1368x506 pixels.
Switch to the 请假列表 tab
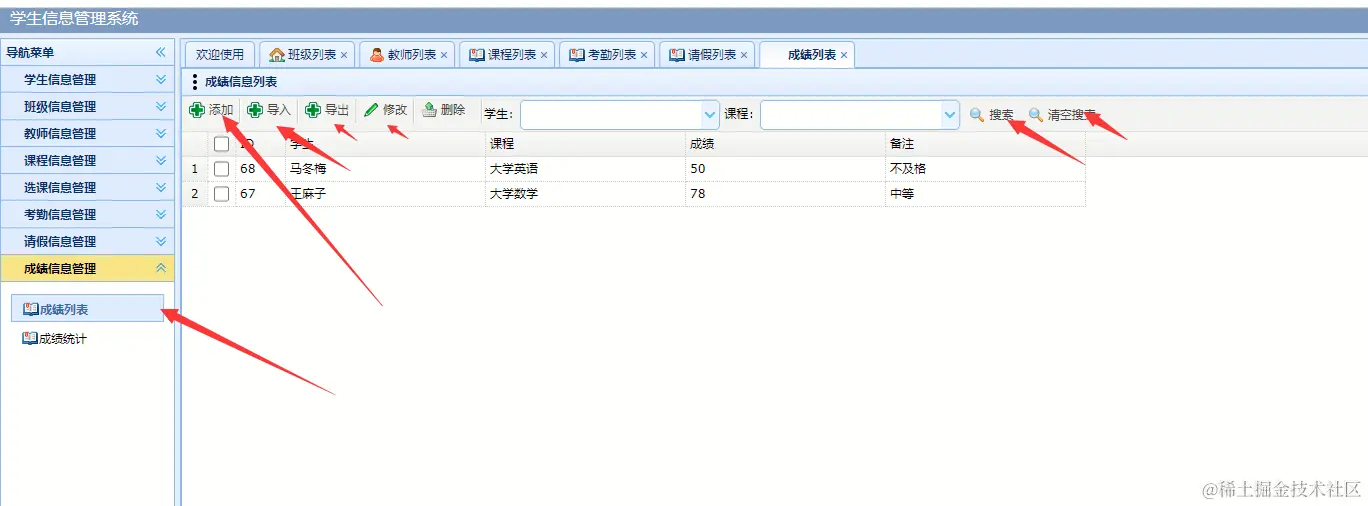pos(707,55)
